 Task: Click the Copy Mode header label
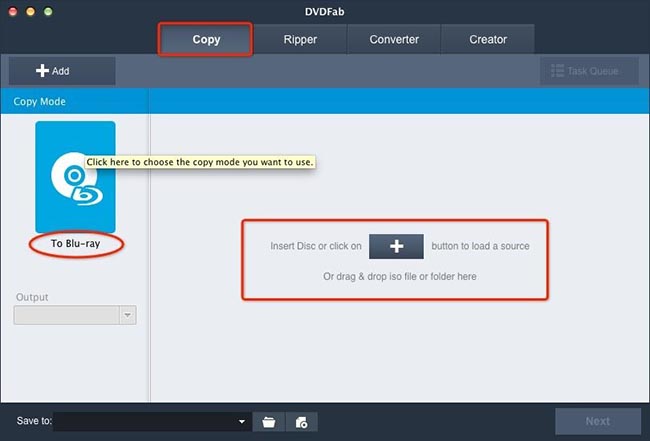39,102
